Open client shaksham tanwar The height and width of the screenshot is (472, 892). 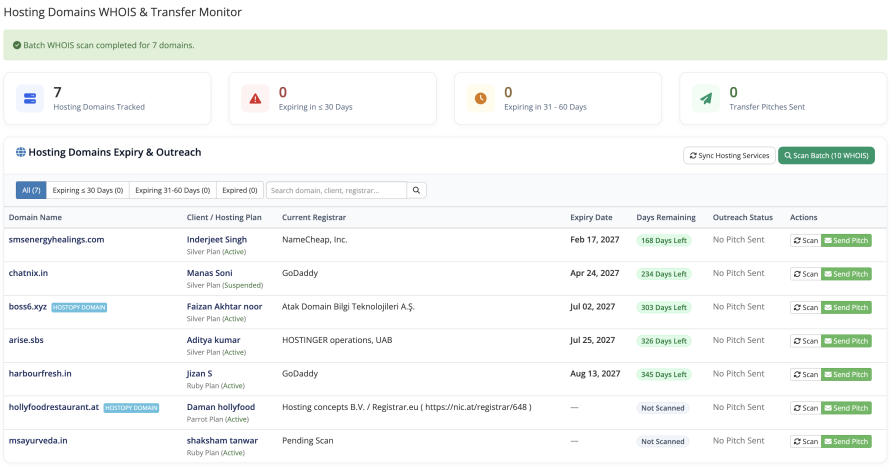tap(222, 441)
